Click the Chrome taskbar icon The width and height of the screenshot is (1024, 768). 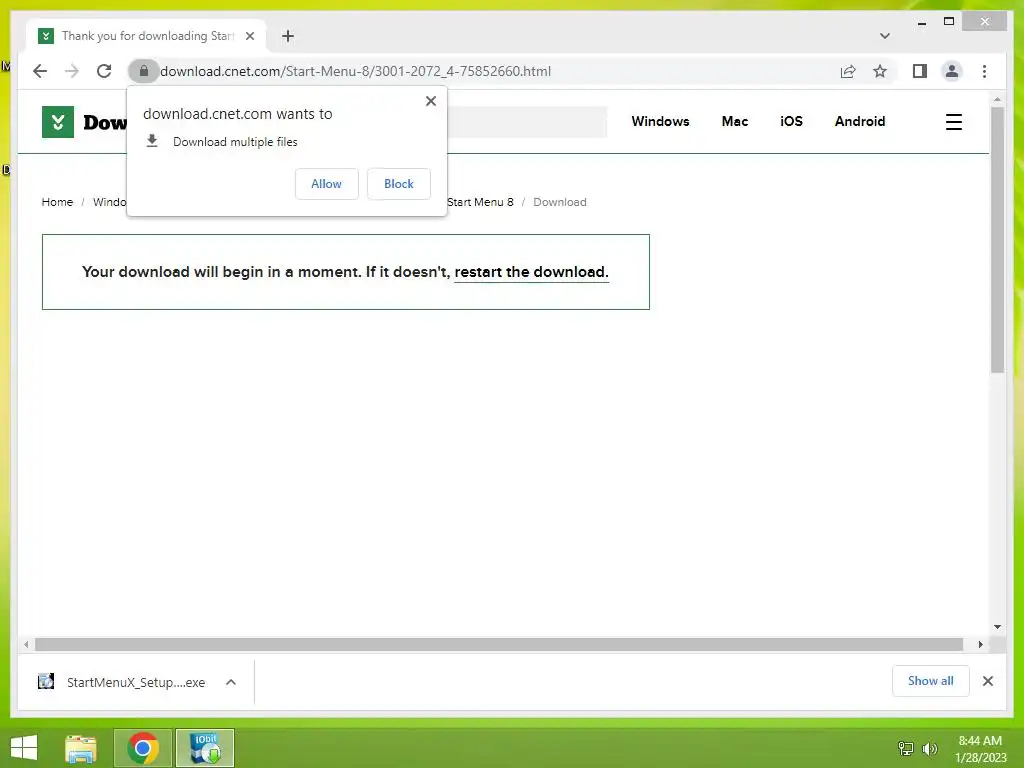pyautogui.click(x=143, y=748)
